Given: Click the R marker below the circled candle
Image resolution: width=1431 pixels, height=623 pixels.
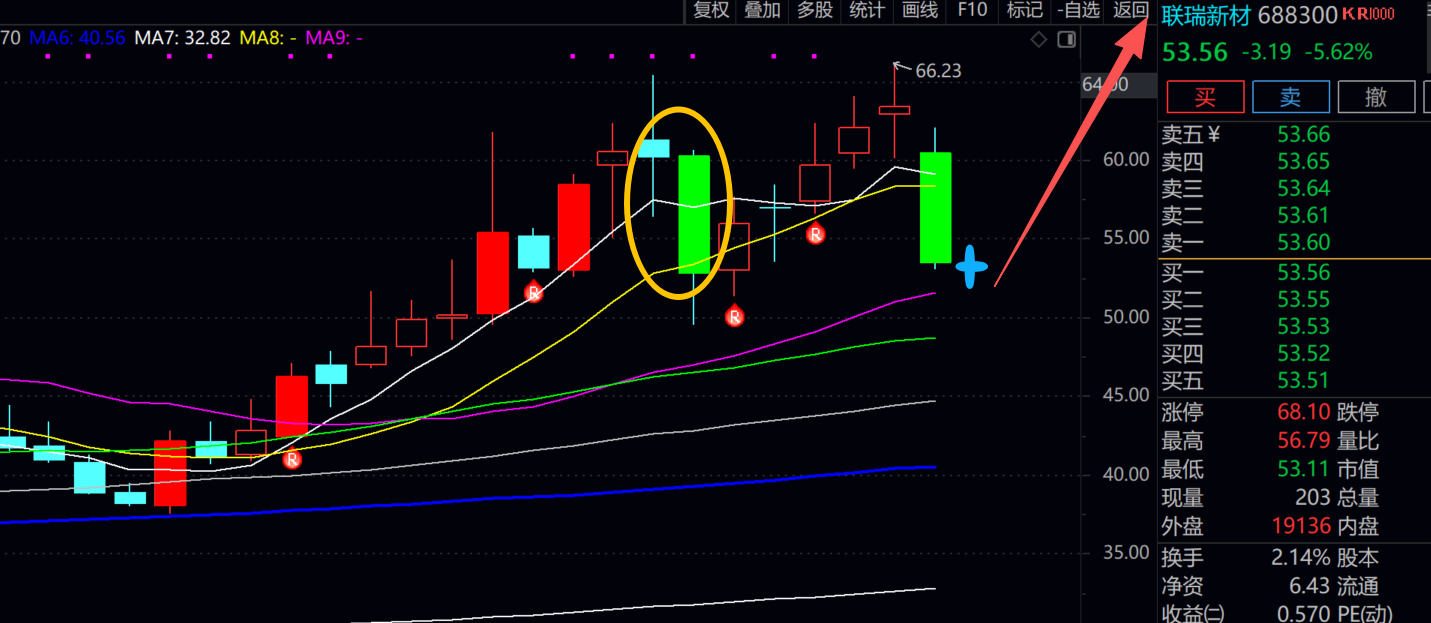Looking at the screenshot, I should coord(735,317).
